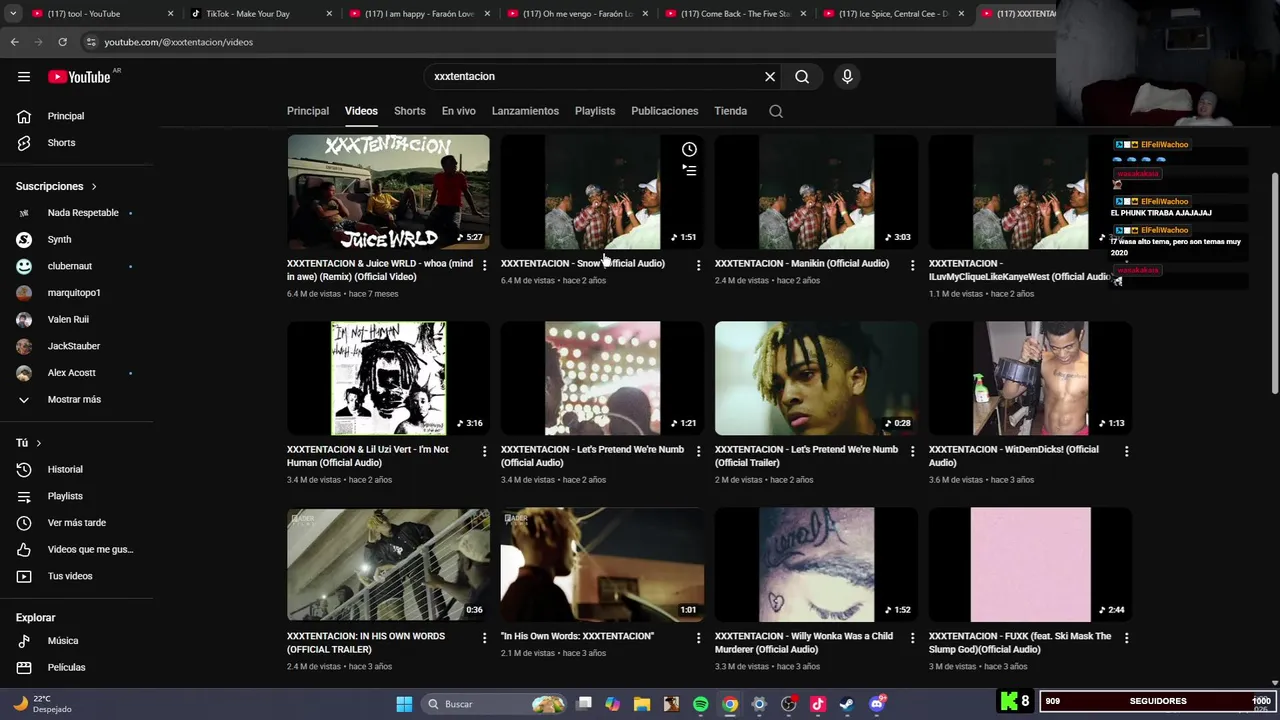1280x720 pixels.
Task: Open options for WitDemDicks! video
Action: click(1126, 451)
